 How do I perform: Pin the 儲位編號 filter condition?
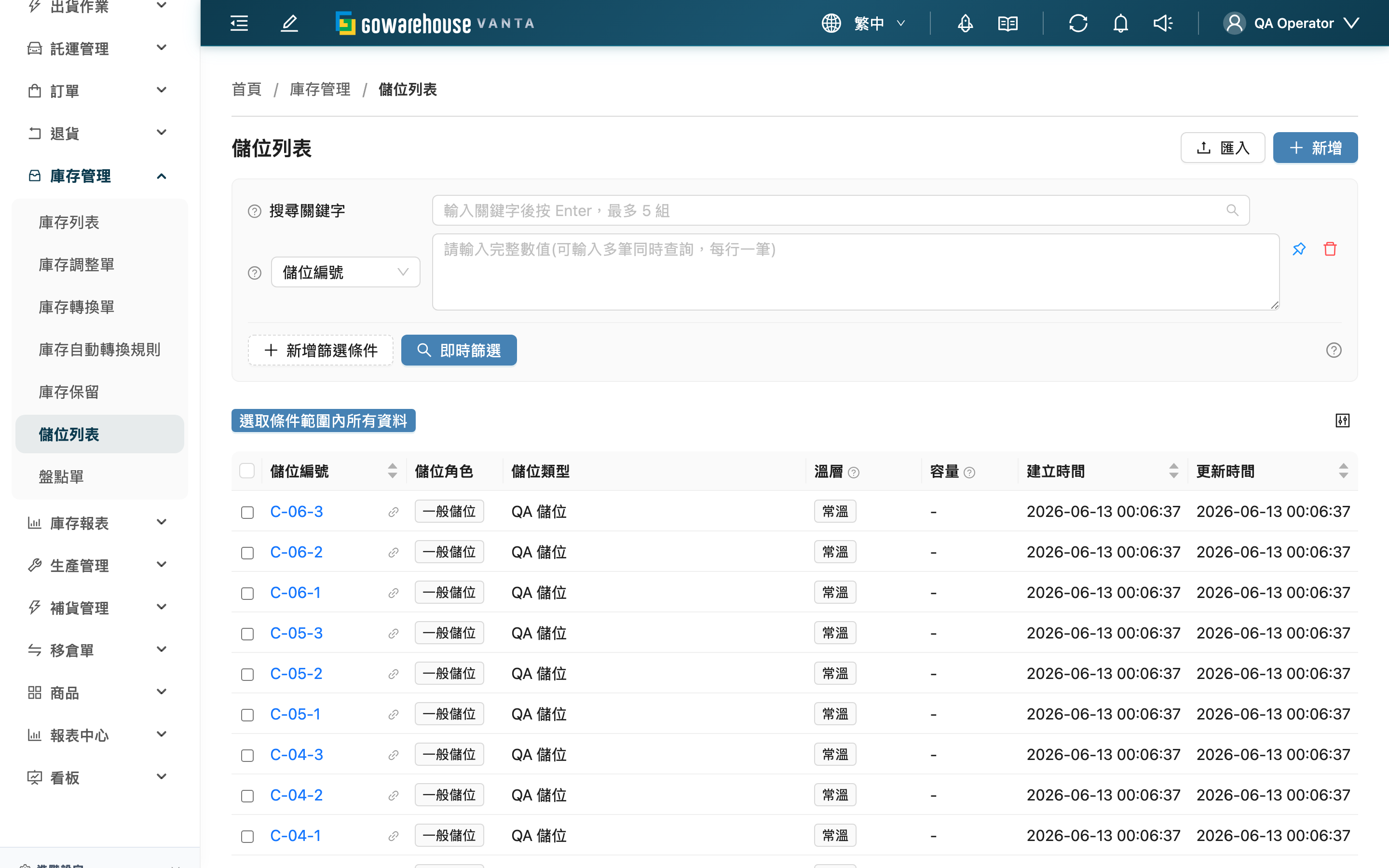1299,249
